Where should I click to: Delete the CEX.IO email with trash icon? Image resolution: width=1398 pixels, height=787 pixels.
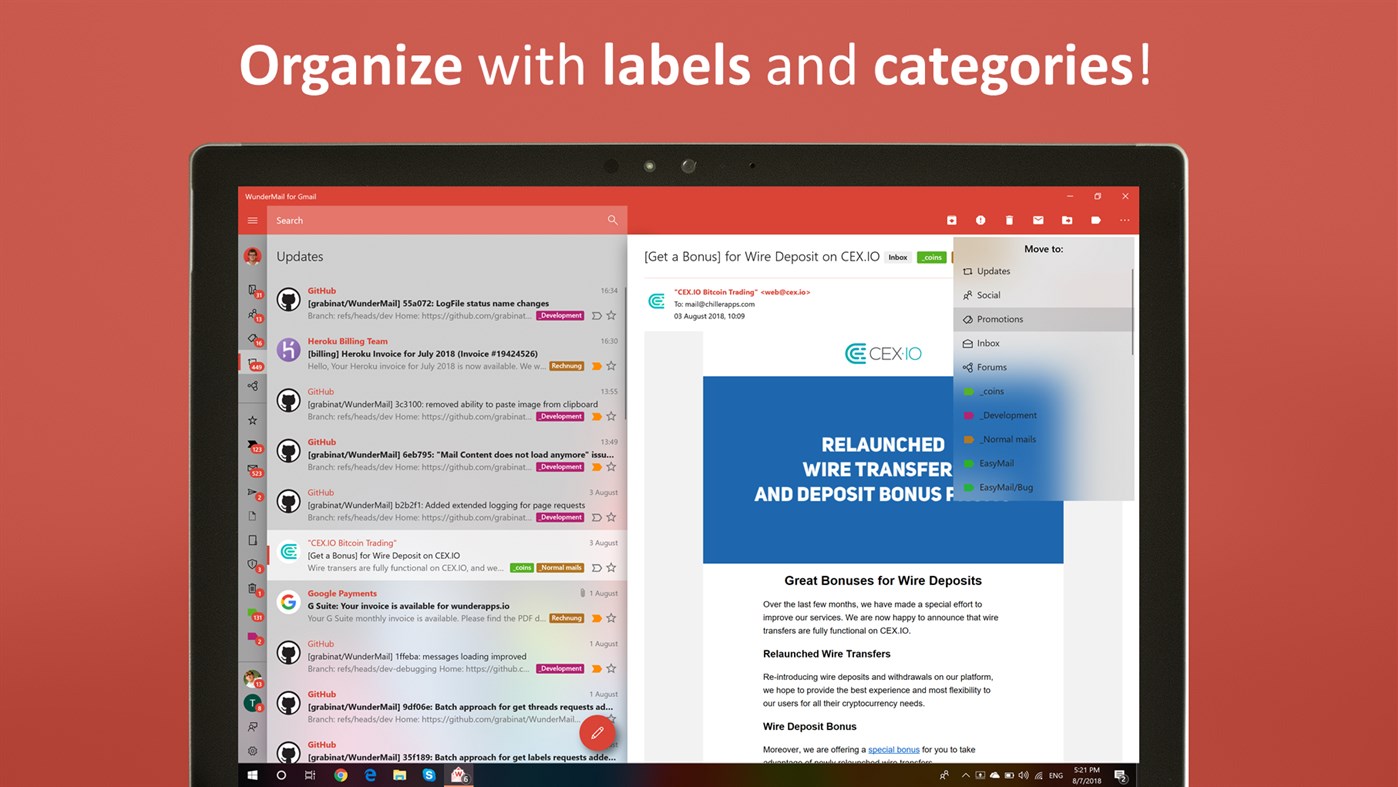[1009, 219]
